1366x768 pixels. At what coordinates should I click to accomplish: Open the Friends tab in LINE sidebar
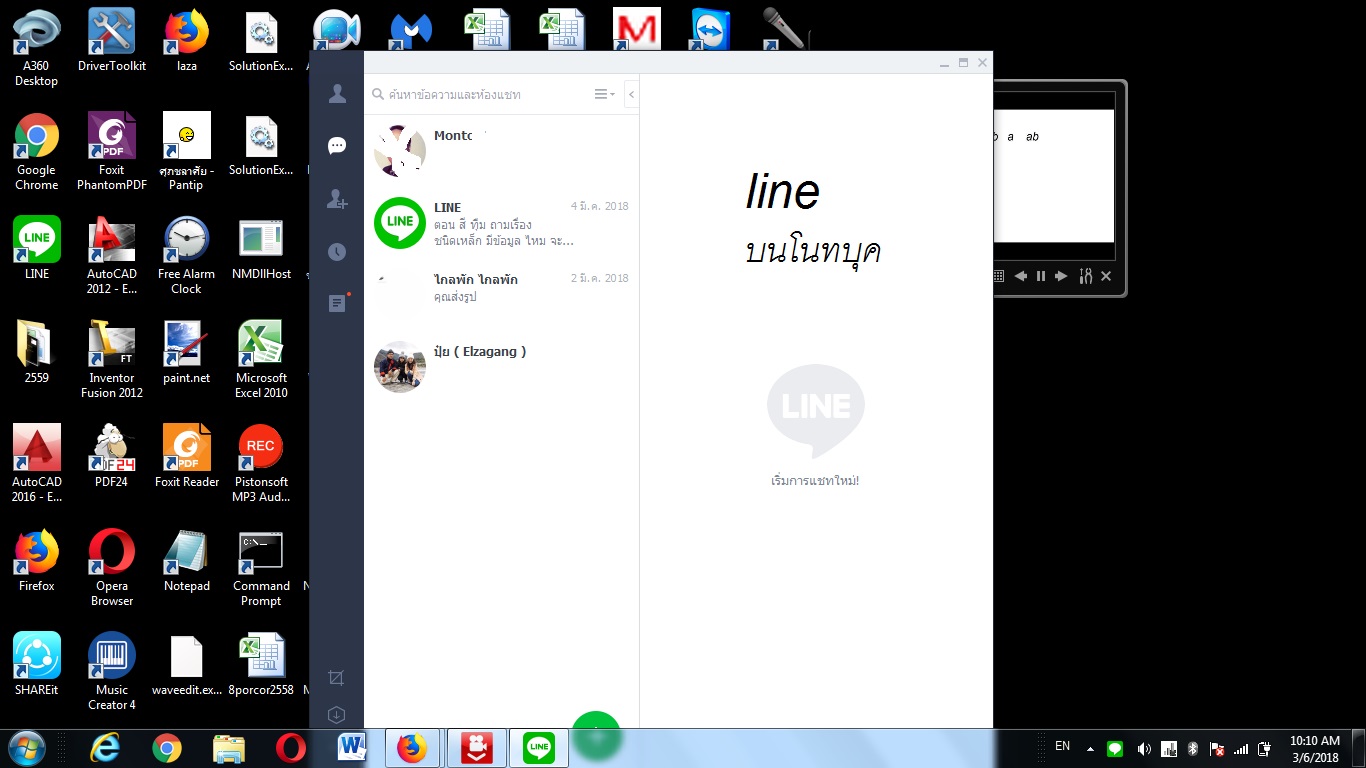click(x=337, y=94)
